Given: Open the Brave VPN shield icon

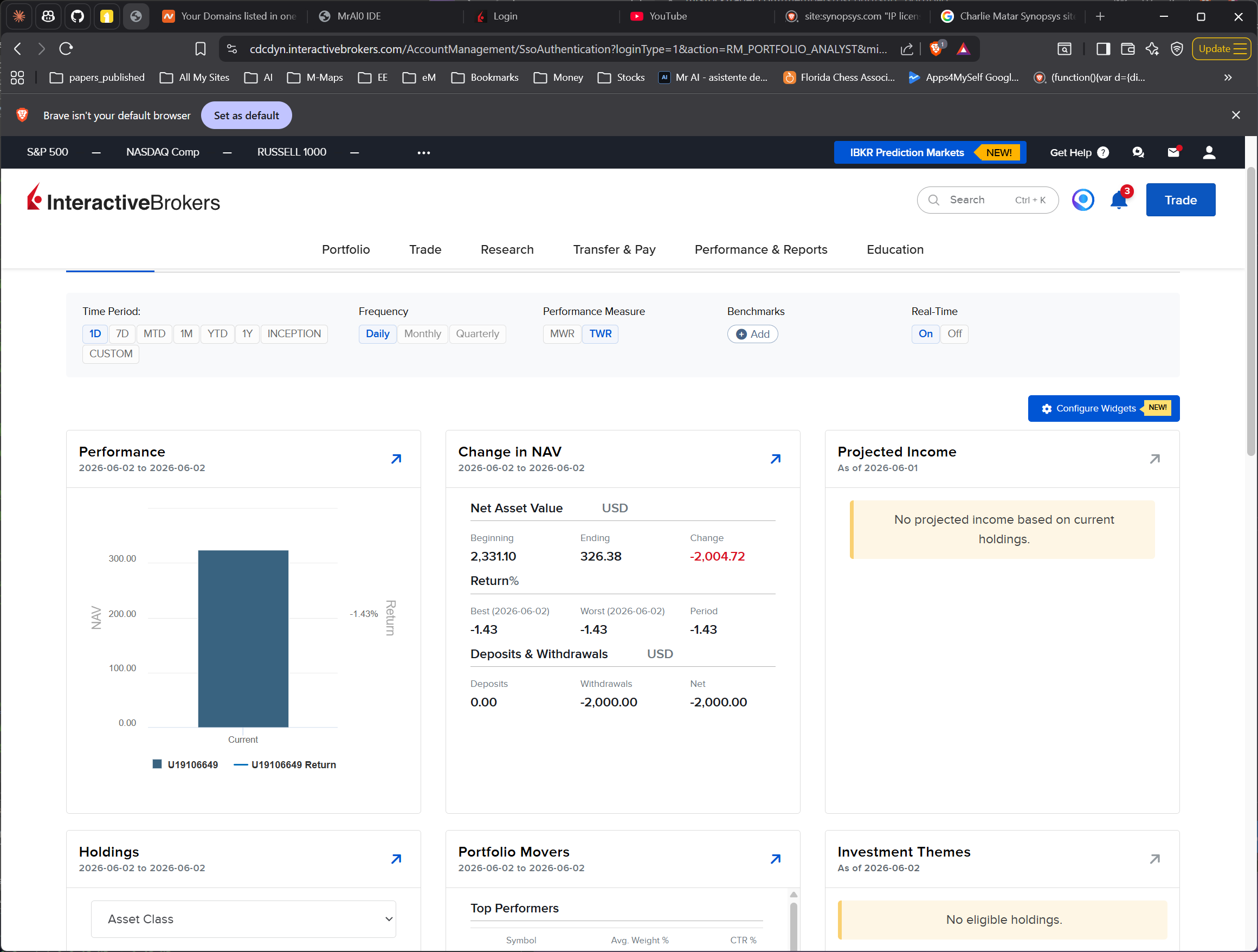Looking at the screenshot, I should click(x=1177, y=49).
